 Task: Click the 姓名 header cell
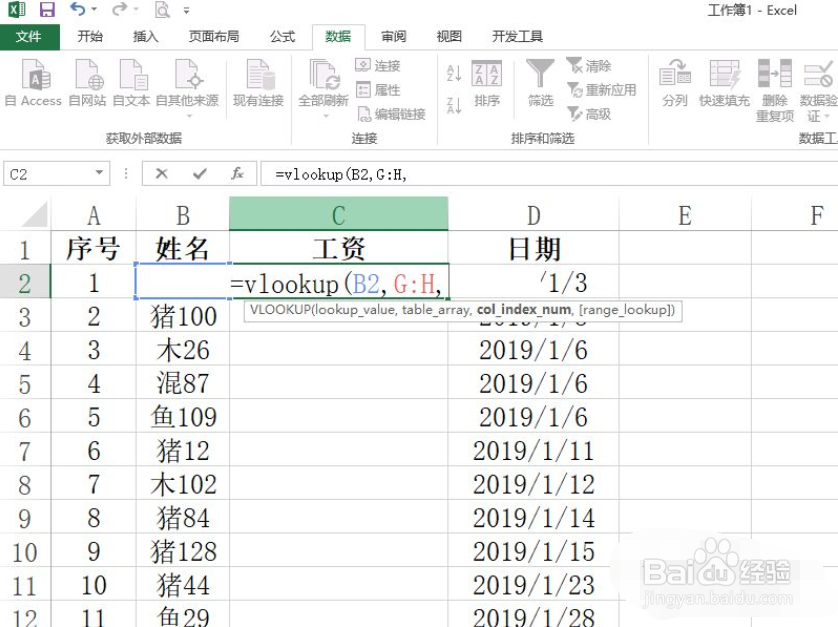coord(183,248)
